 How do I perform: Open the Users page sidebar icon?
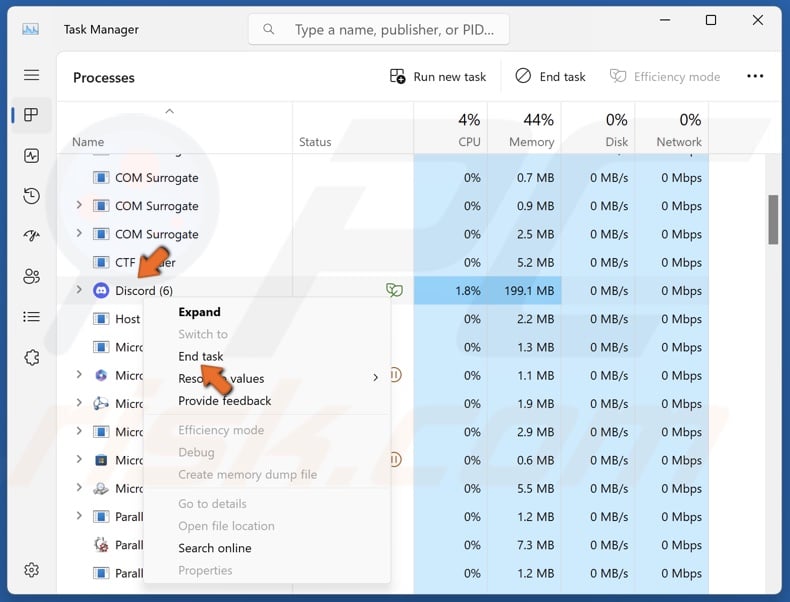click(x=31, y=276)
